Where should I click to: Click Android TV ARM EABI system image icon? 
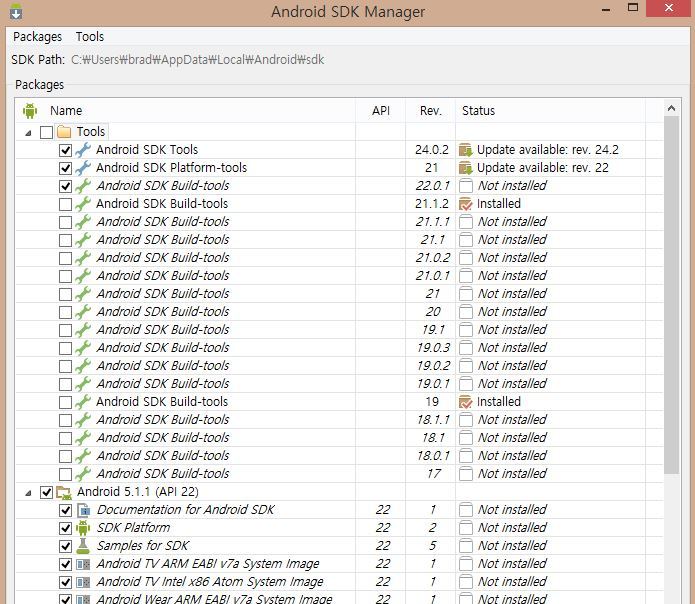click(x=83, y=564)
